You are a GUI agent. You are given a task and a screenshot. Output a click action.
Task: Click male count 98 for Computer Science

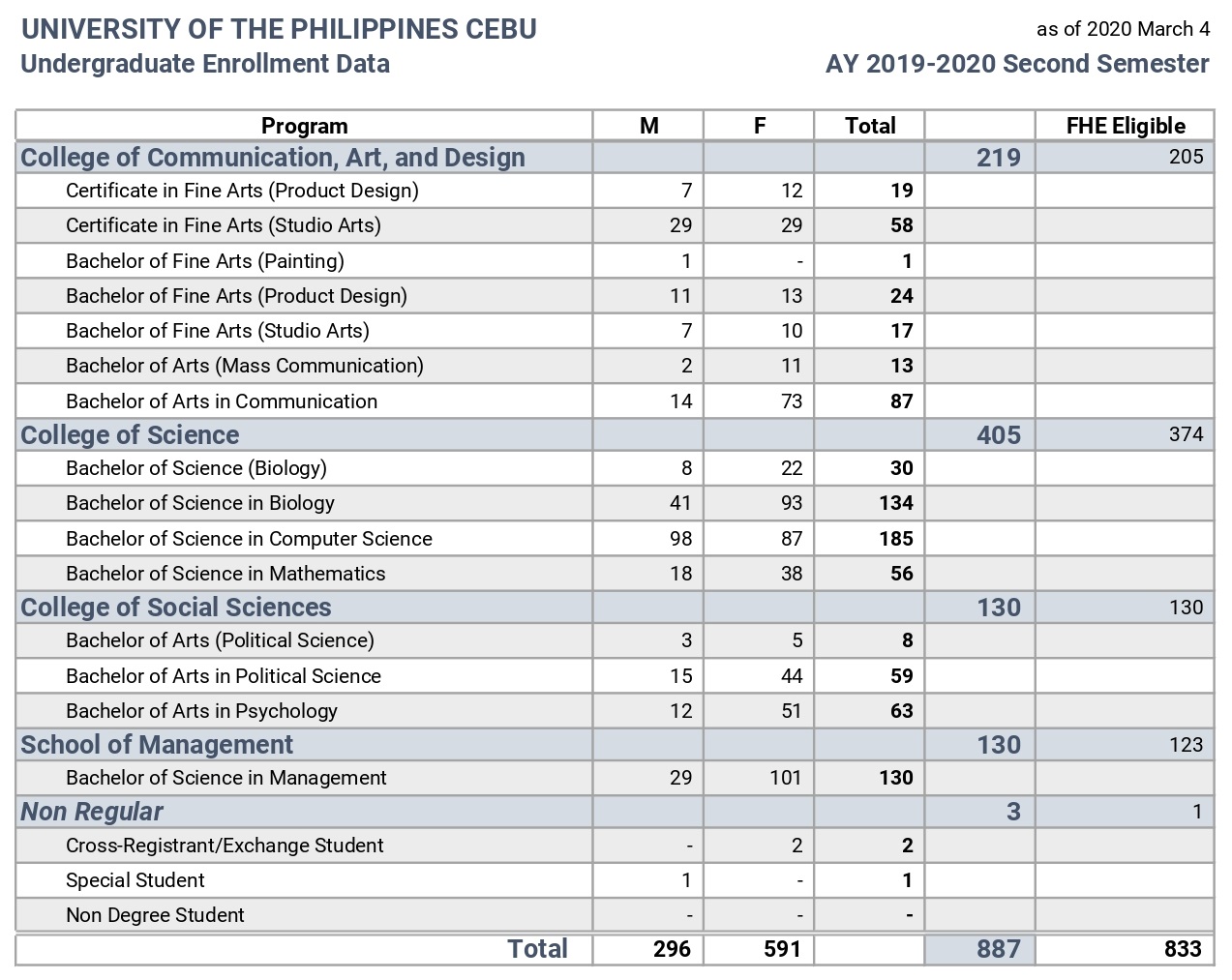pyautogui.click(x=680, y=539)
